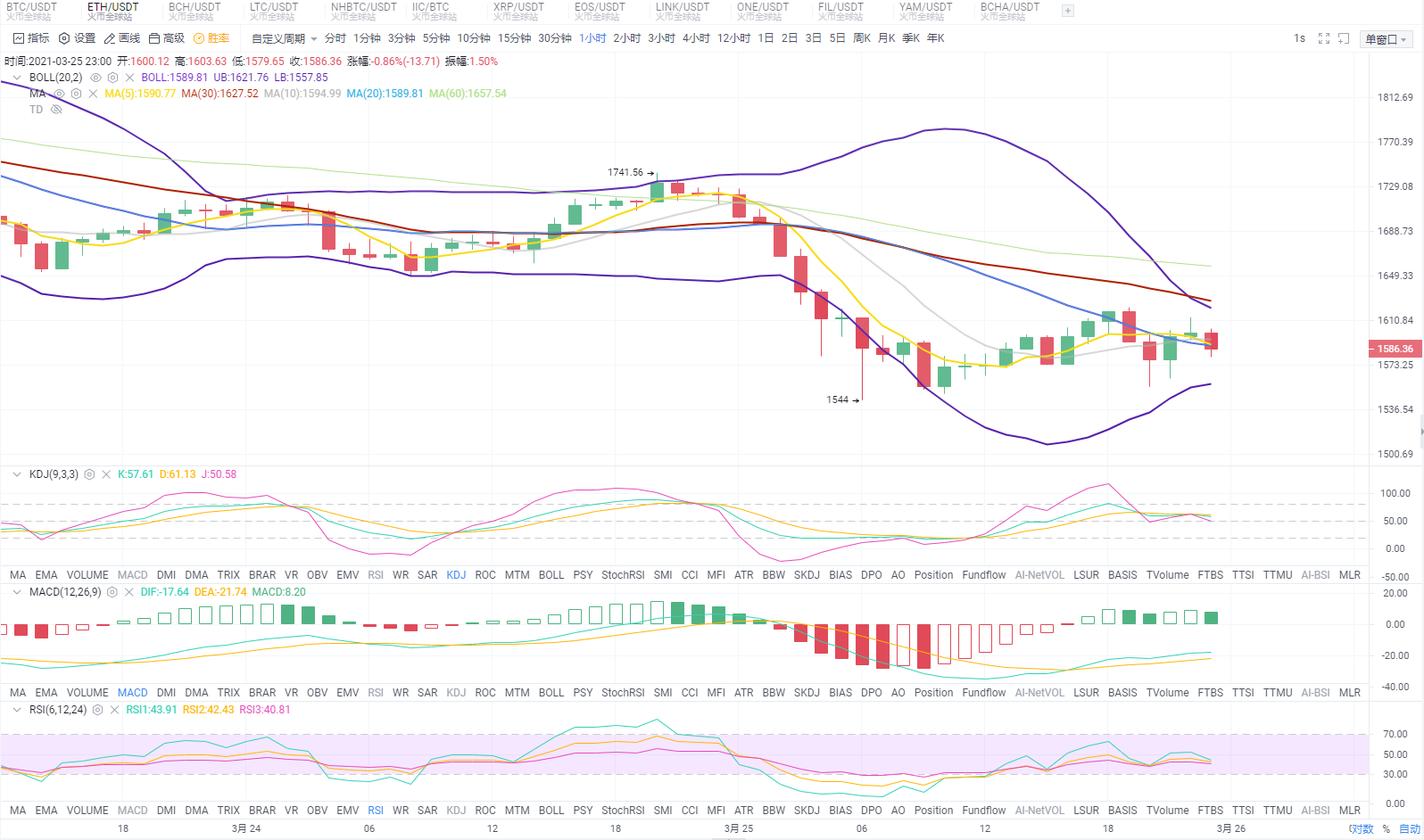Select the 年K timeframe
This screenshot has height=840, width=1424.
(x=935, y=38)
